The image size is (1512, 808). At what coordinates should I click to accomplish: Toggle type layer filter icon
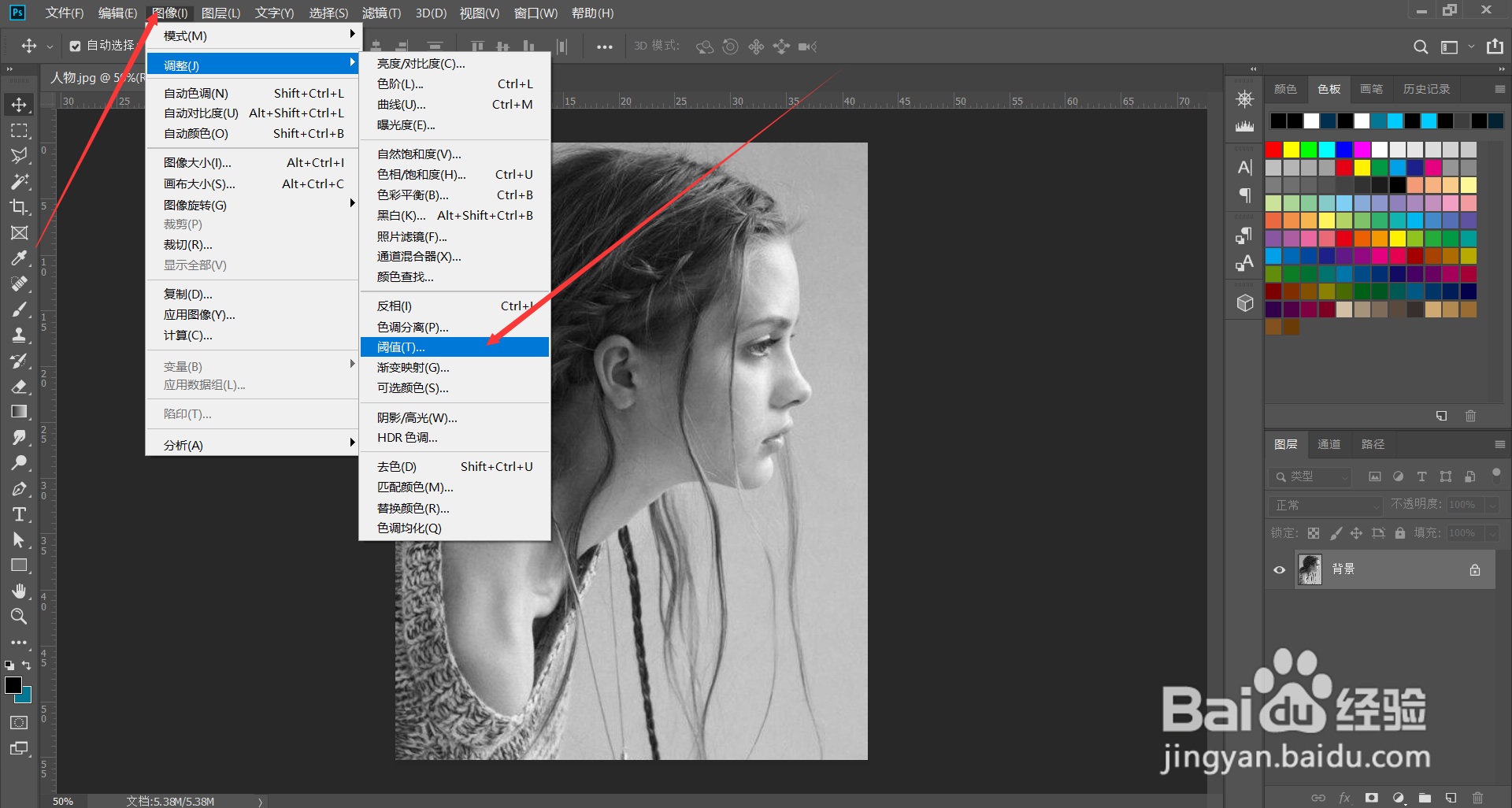[1421, 476]
